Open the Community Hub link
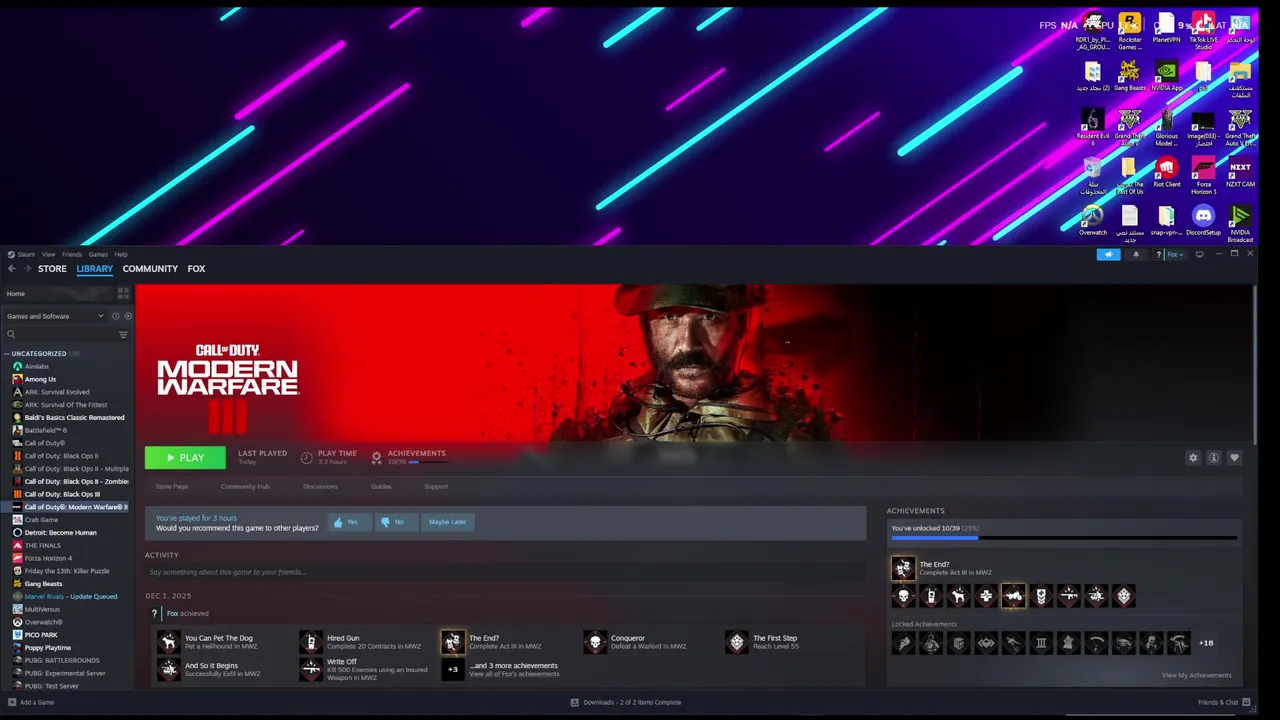This screenshot has height=720, width=1280. pyautogui.click(x=245, y=487)
